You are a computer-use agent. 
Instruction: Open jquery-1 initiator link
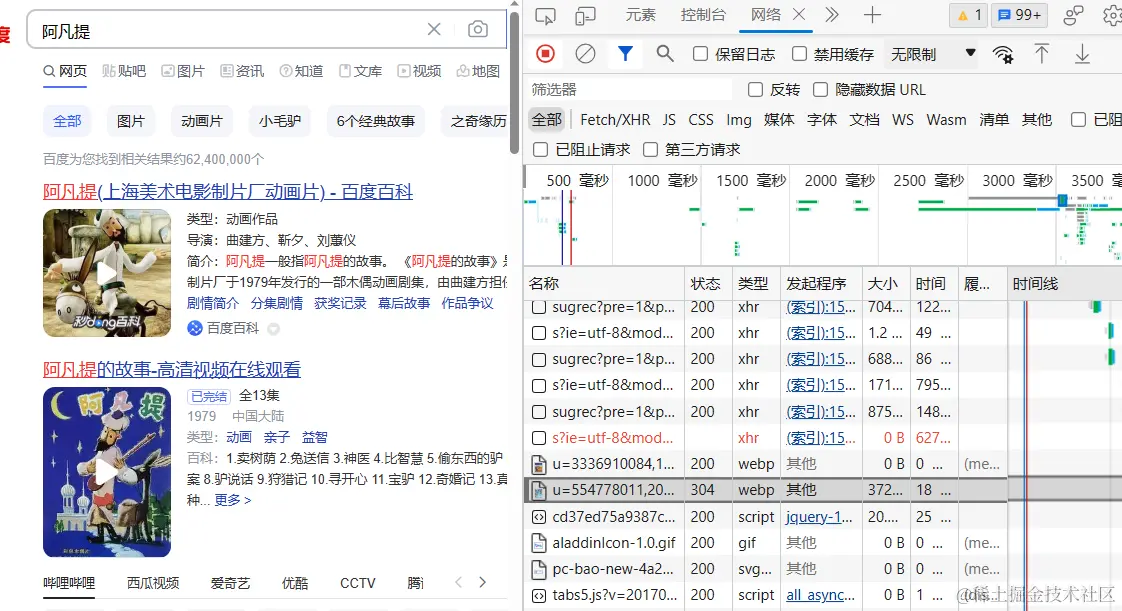[819, 517]
